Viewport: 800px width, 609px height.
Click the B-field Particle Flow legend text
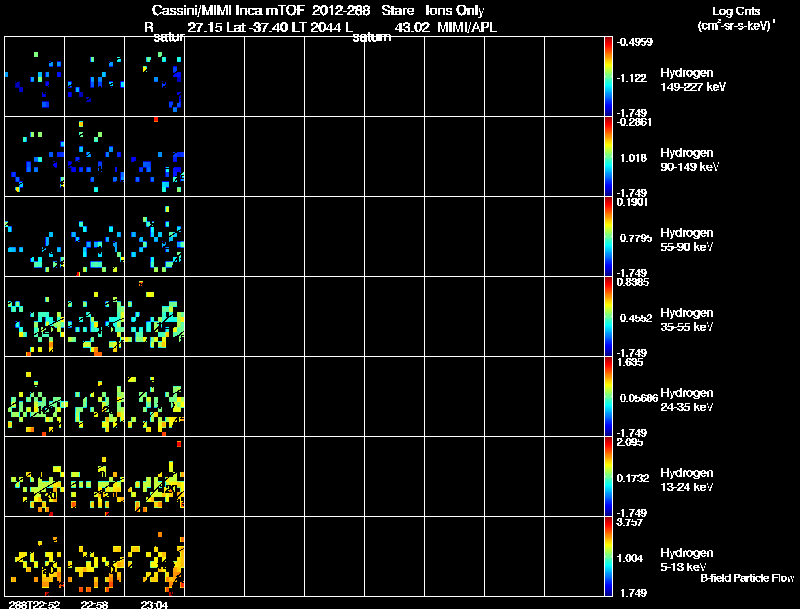click(747, 578)
